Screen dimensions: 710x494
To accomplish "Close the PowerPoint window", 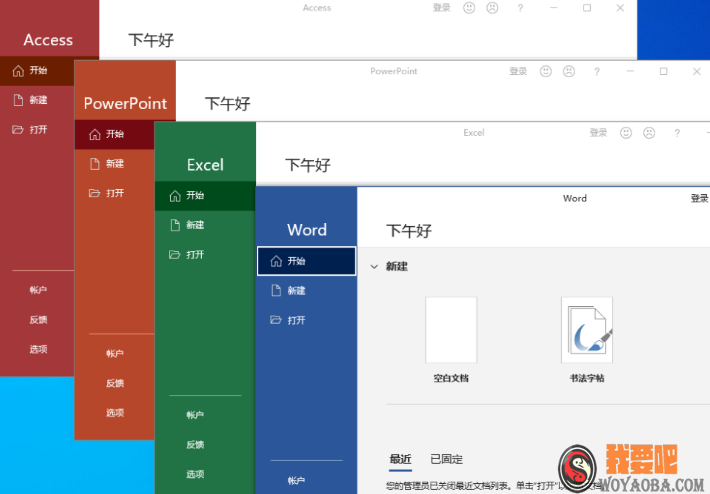I will [x=697, y=71].
